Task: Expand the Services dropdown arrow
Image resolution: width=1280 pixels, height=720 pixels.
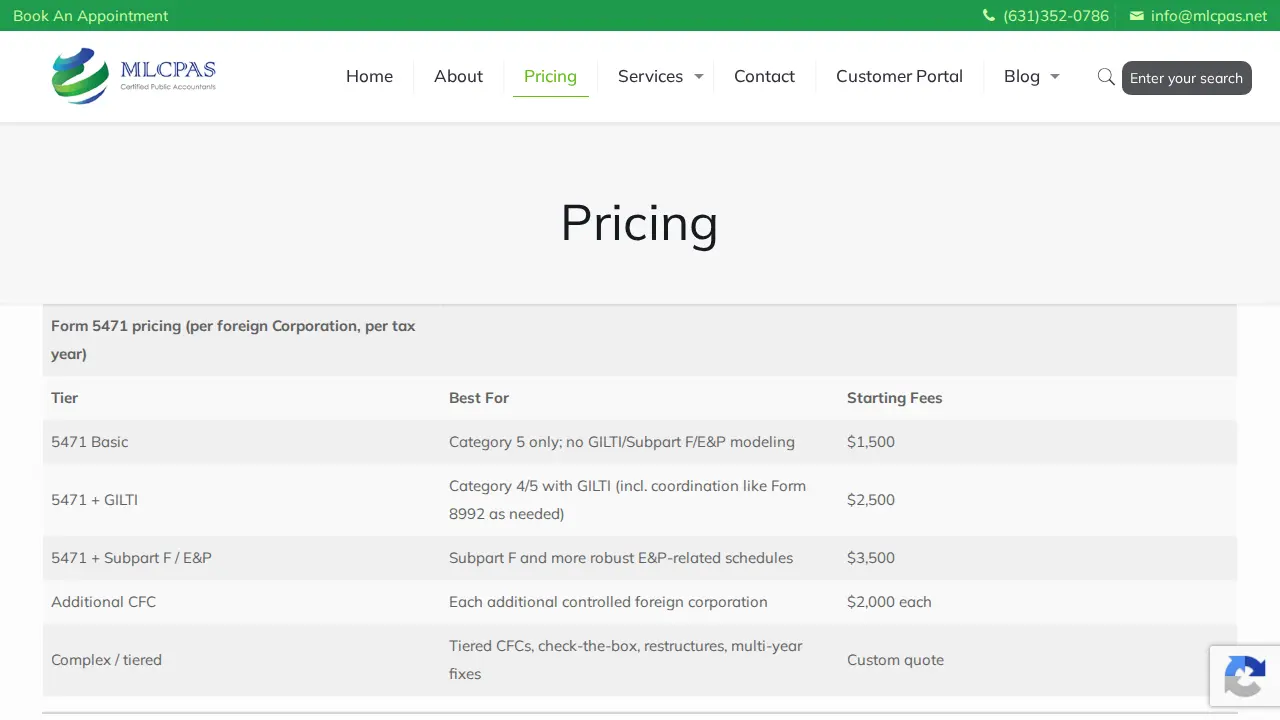Action: coord(699,77)
